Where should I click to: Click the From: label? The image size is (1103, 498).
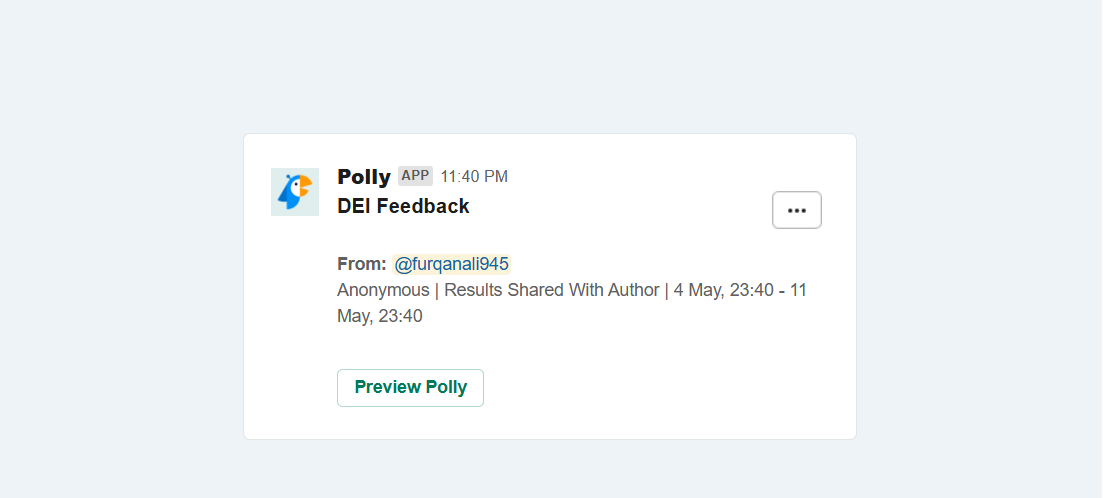(x=362, y=264)
